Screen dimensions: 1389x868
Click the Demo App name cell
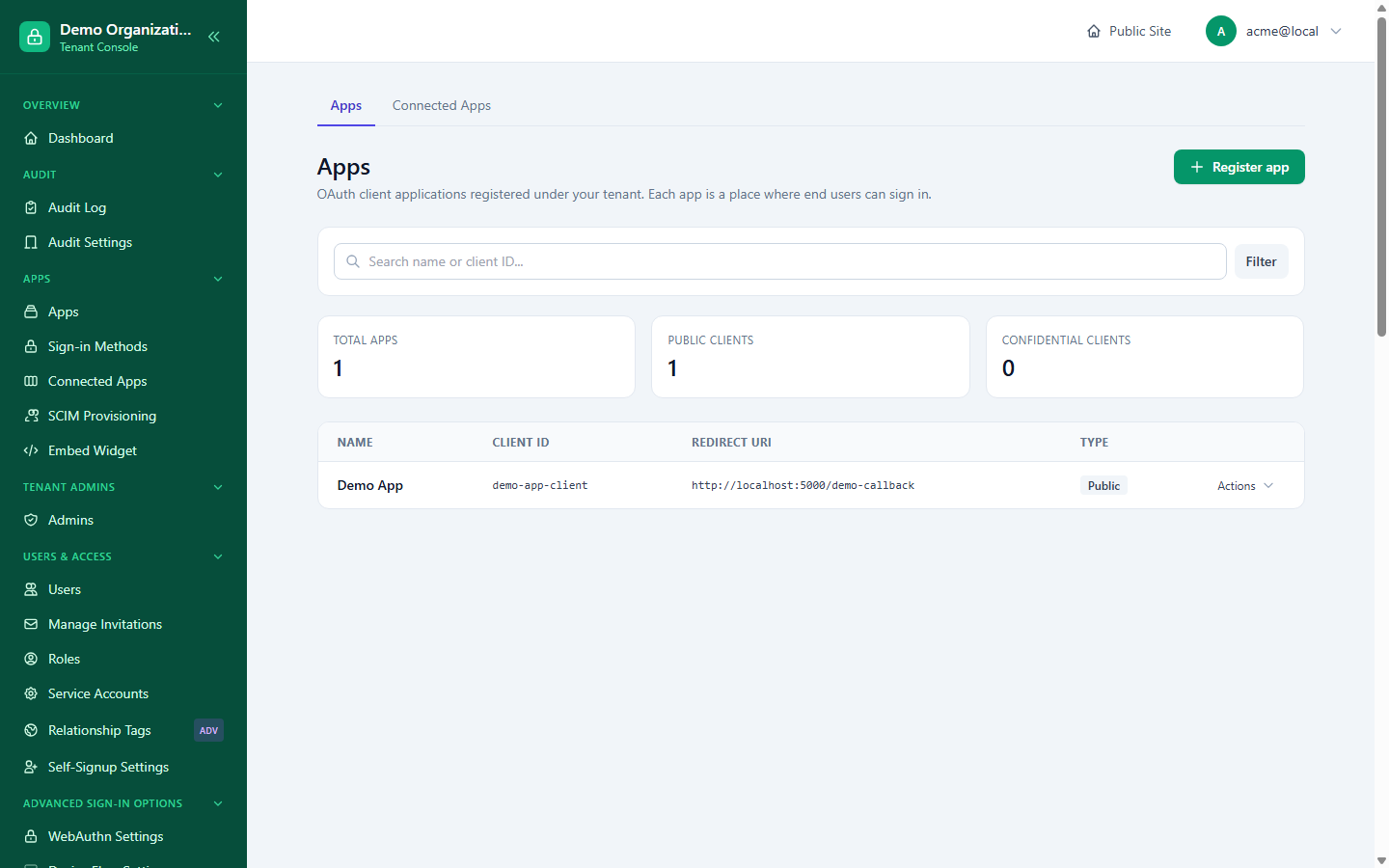pyautogui.click(x=370, y=485)
